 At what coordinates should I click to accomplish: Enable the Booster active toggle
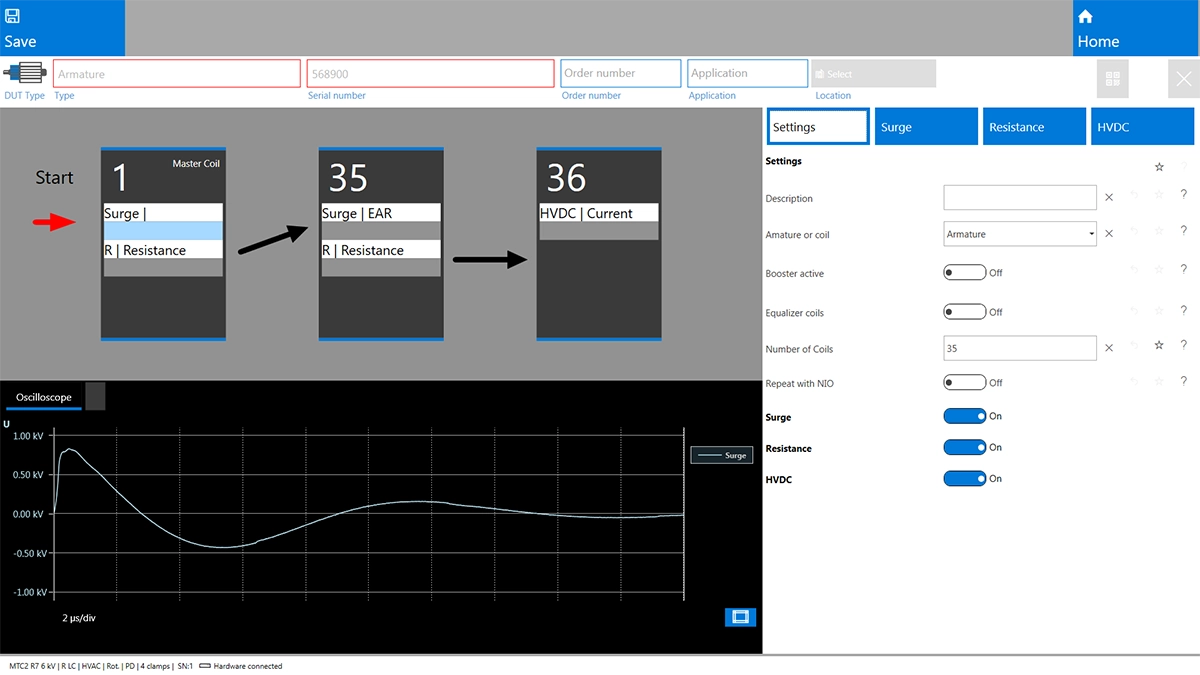pos(964,272)
